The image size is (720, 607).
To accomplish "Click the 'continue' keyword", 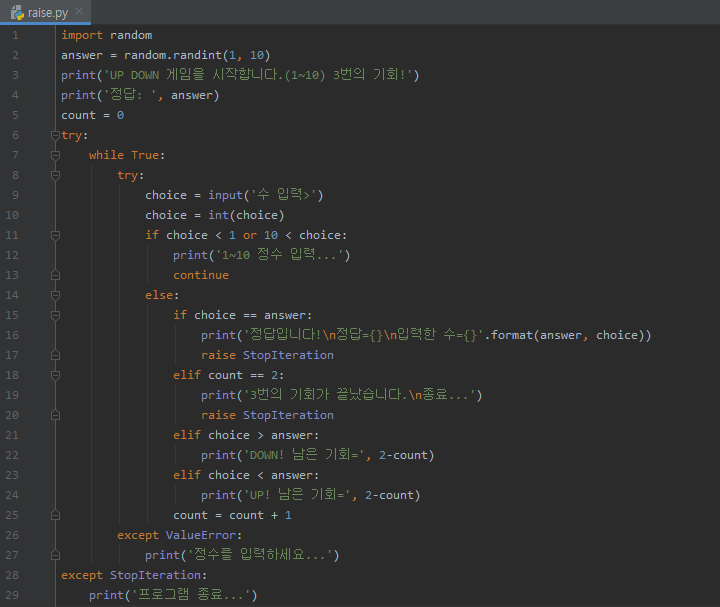I will pos(201,275).
